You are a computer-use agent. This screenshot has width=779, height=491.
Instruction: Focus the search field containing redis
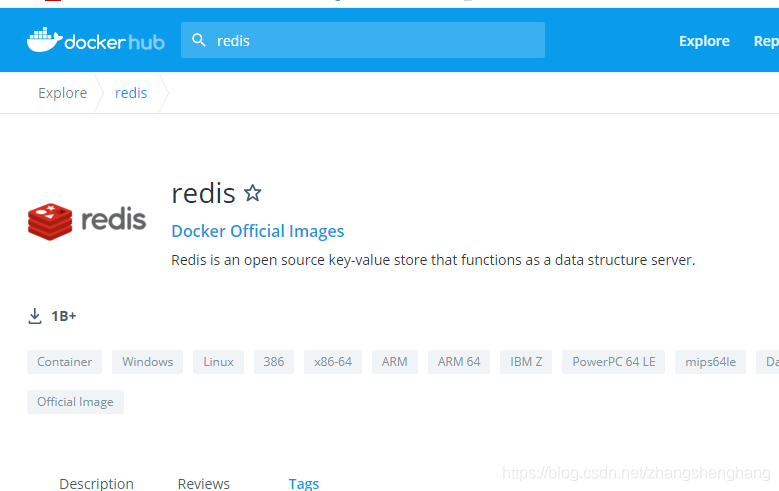pos(363,40)
